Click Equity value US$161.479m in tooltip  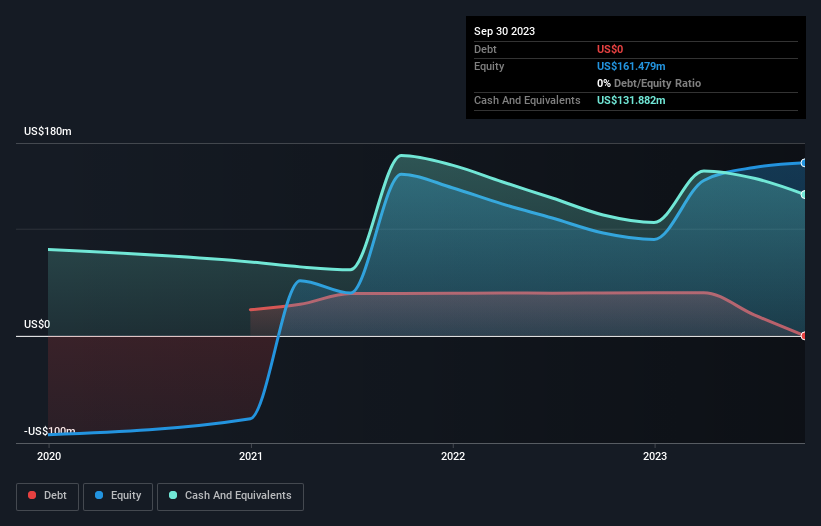point(631,66)
